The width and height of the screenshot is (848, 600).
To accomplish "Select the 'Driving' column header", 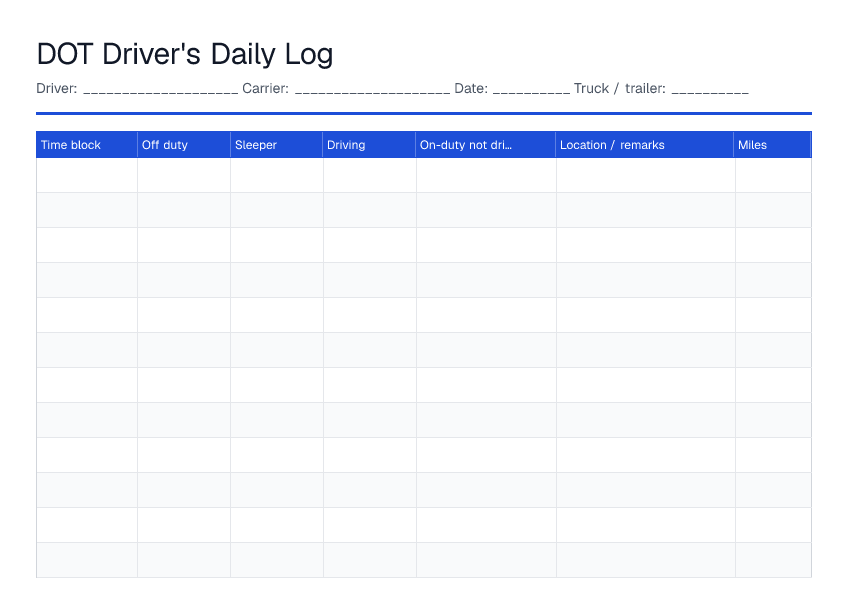I will pos(369,145).
